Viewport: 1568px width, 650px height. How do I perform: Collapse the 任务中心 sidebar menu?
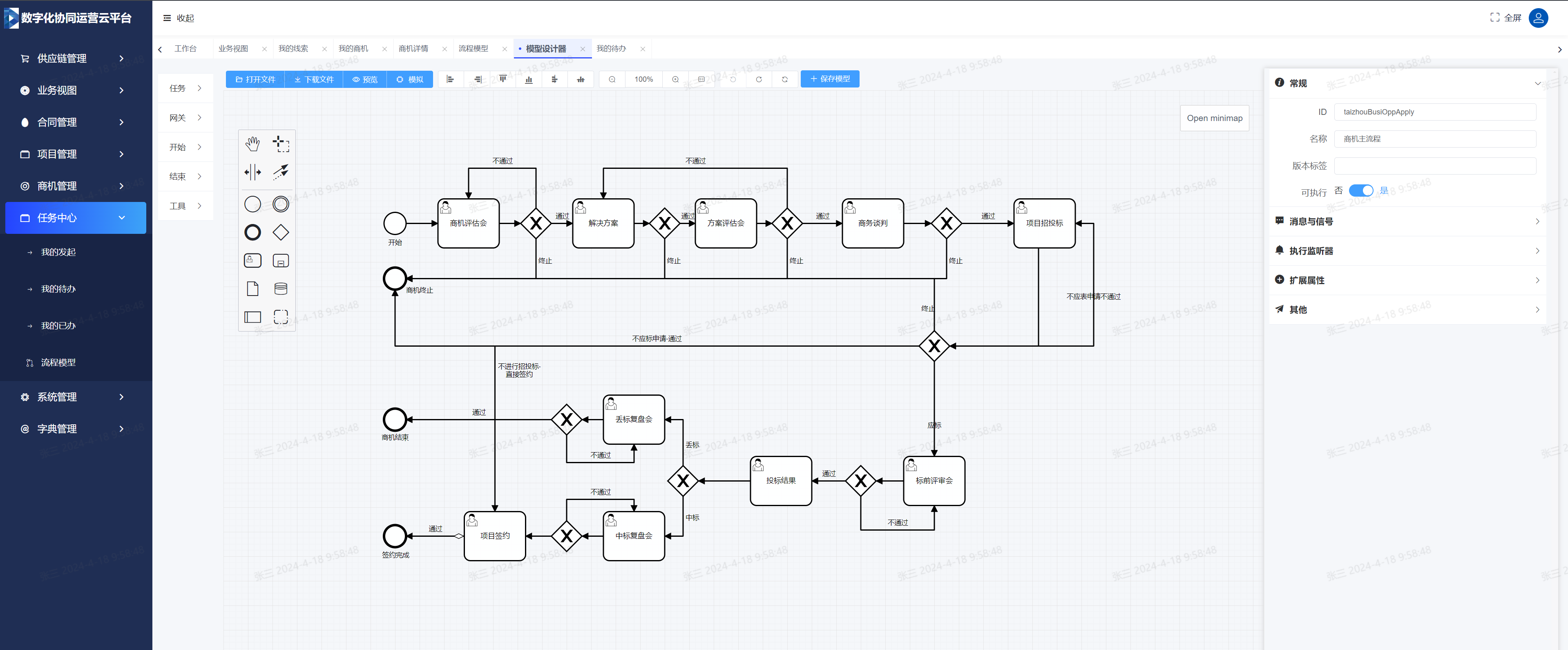[76, 218]
